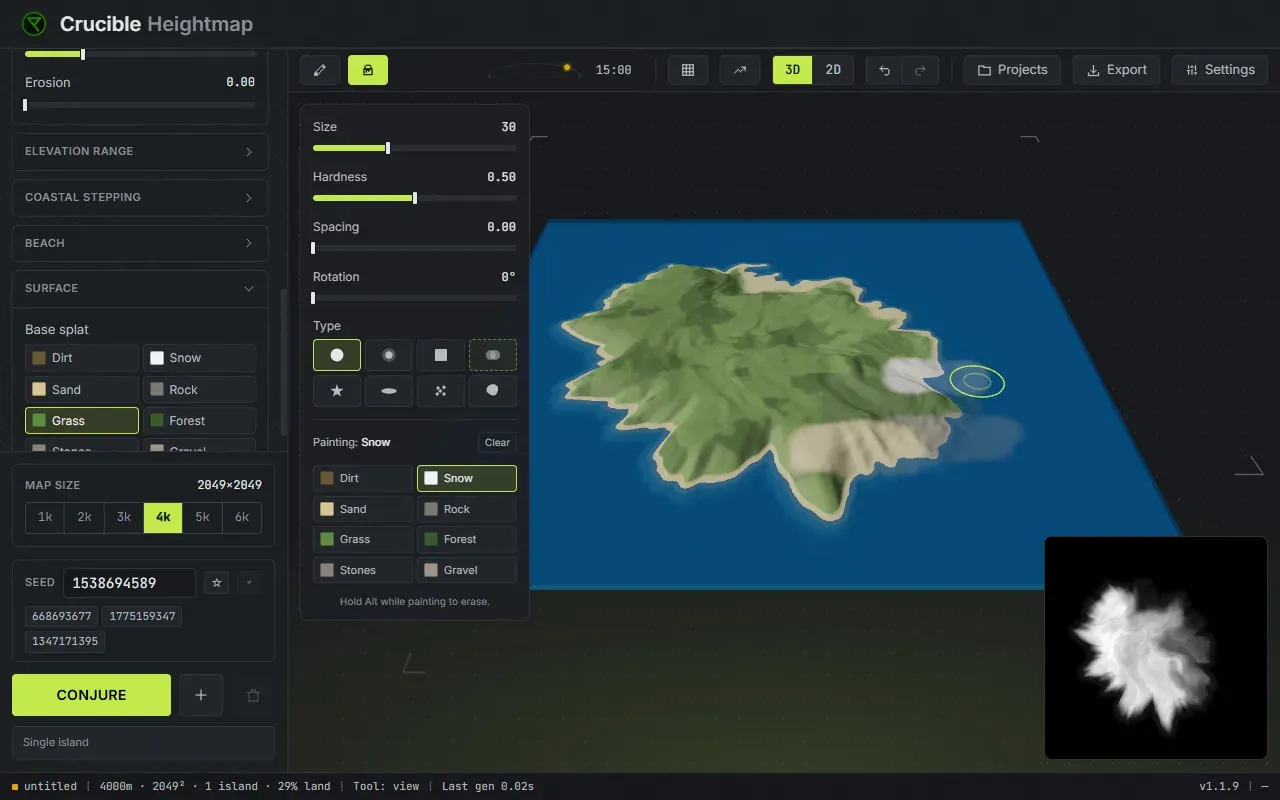This screenshot has height=800, width=1280.
Task: Select the pencil sculpt tool in toolbar
Action: pos(320,70)
